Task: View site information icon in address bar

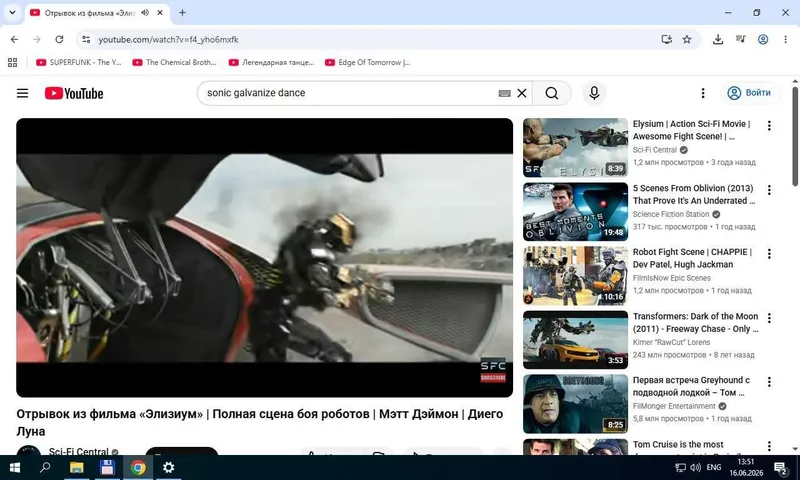Action: [x=86, y=39]
